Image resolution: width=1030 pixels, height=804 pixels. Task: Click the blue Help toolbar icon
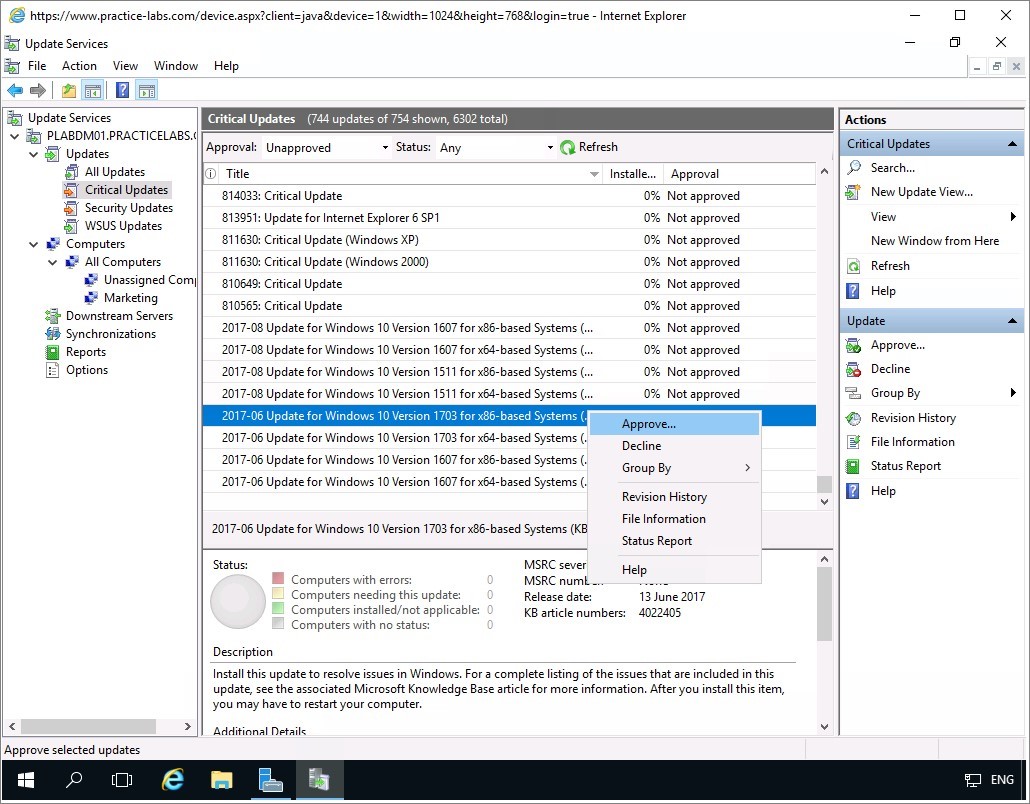[122, 91]
